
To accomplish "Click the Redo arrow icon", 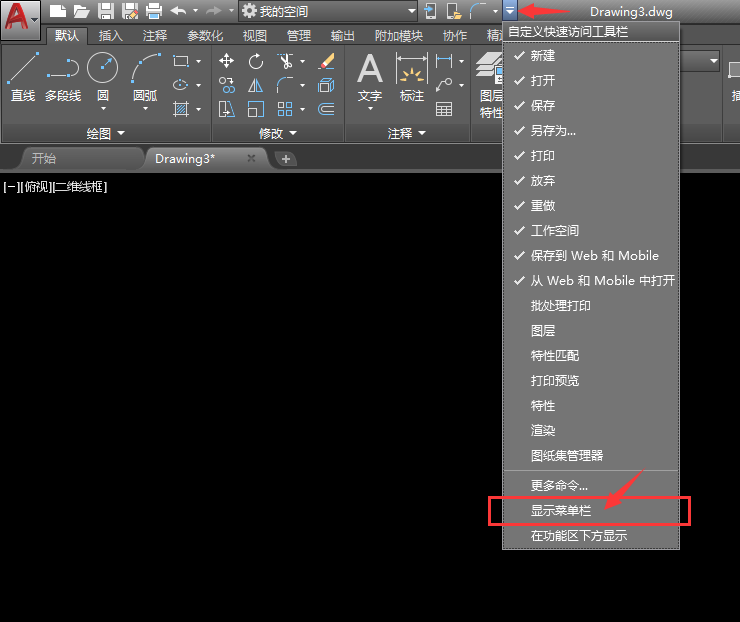I will click(x=214, y=10).
